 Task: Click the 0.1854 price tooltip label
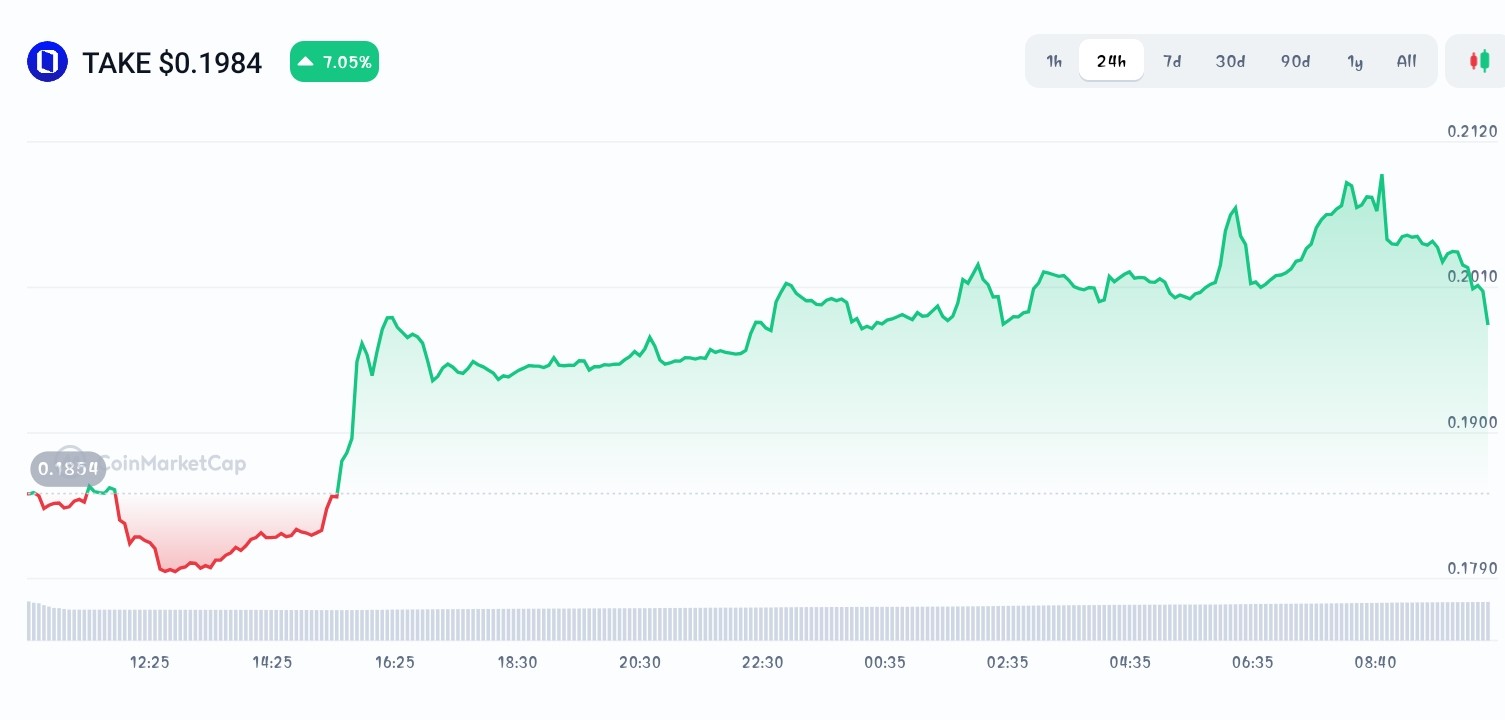(x=67, y=468)
